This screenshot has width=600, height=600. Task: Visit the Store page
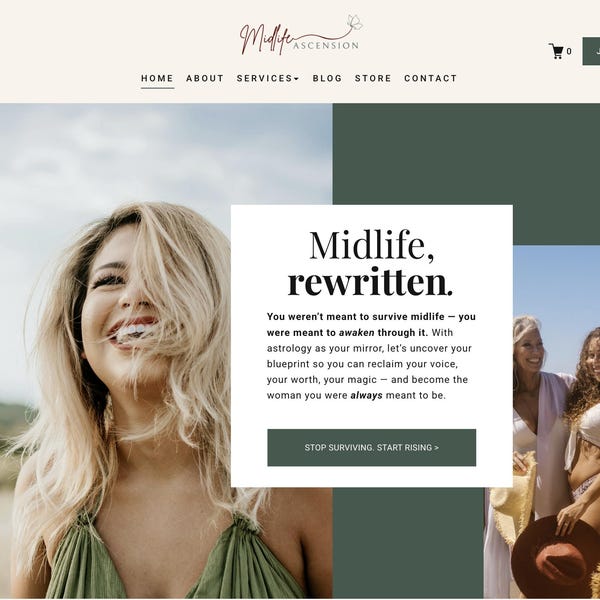(373, 78)
